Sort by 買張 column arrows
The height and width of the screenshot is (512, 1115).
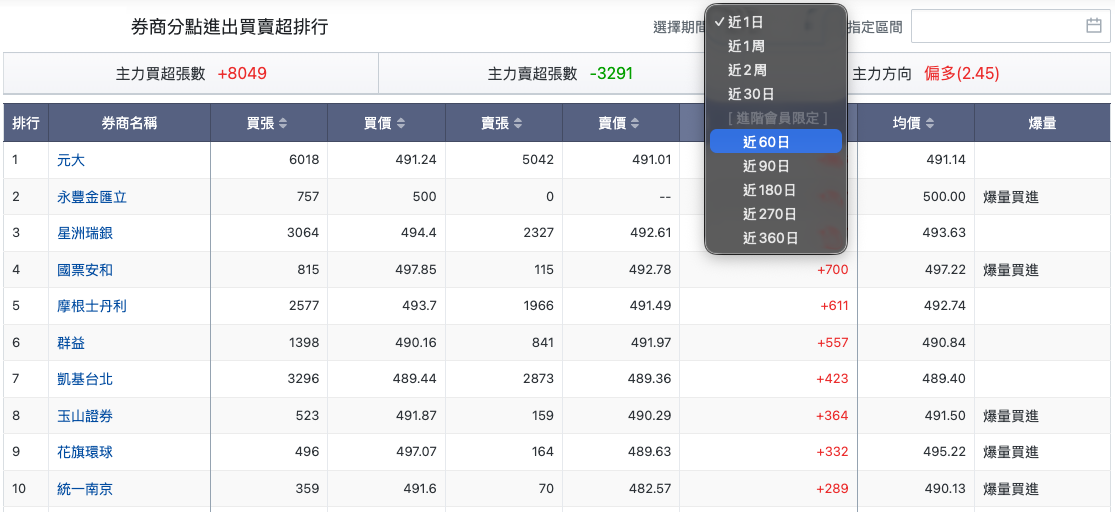point(283,123)
